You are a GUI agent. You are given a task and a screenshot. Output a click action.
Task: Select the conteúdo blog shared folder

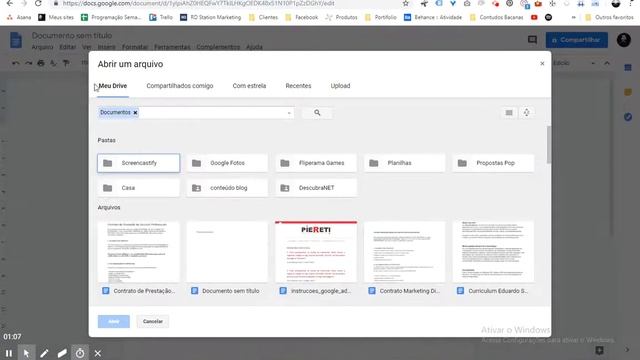(227, 188)
